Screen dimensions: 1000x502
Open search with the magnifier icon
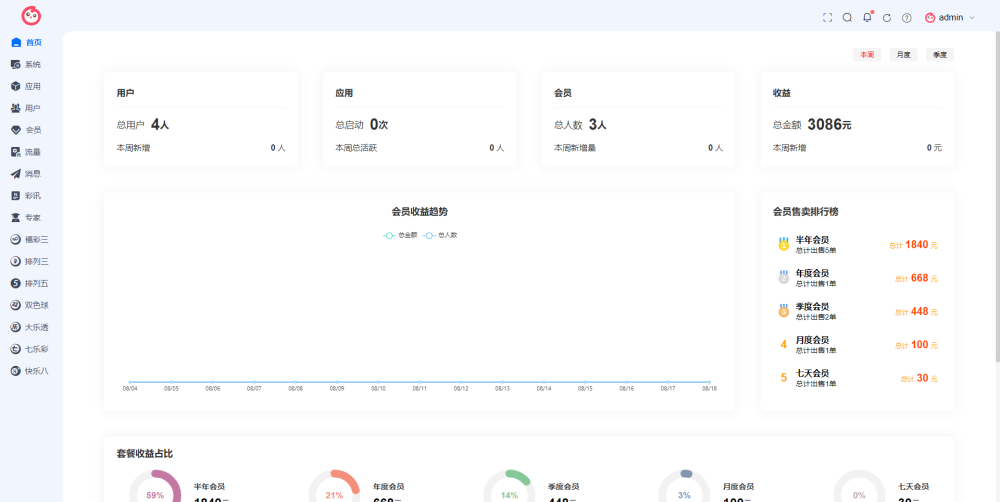click(x=847, y=18)
